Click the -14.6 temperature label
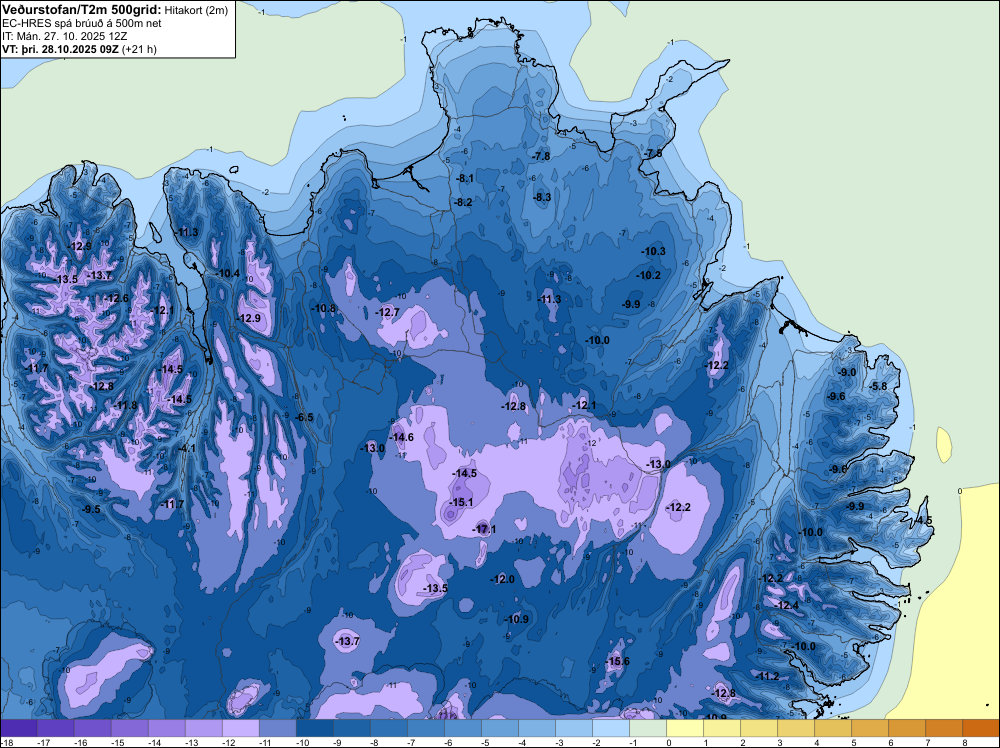The height and width of the screenshot is (748, 1000). point(402,437)
